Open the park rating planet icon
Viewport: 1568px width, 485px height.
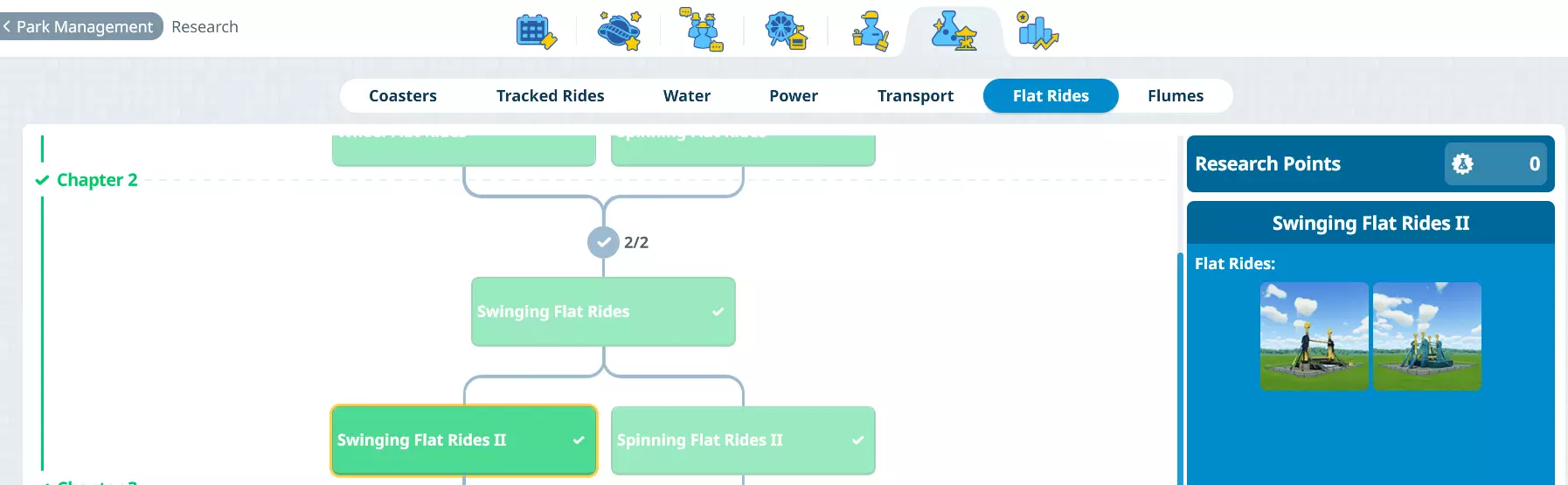tap(619, 31)
